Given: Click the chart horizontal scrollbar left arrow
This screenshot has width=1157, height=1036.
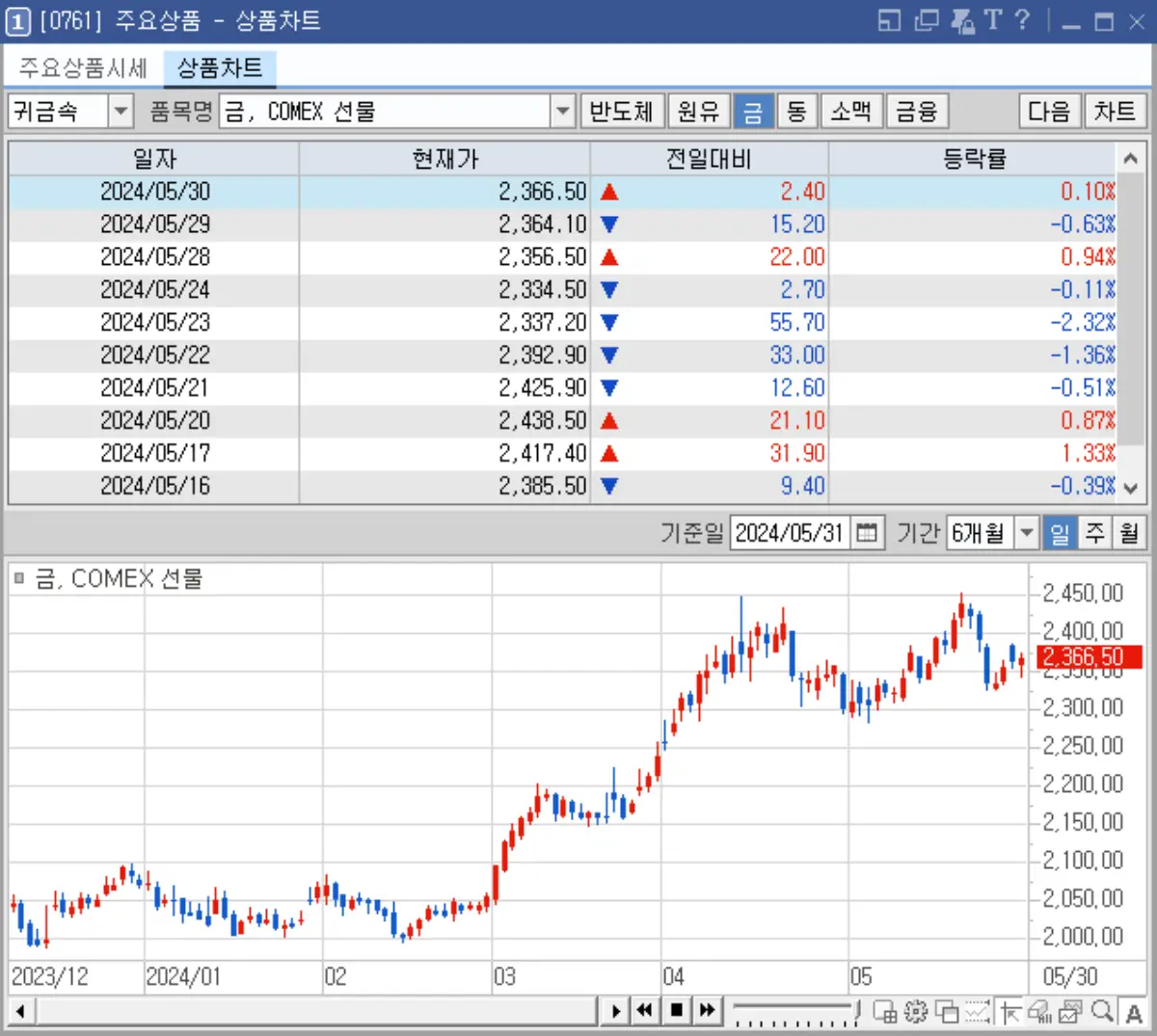Looking at the screenshot, I should pyautogui.click(x=20, y=1012).
